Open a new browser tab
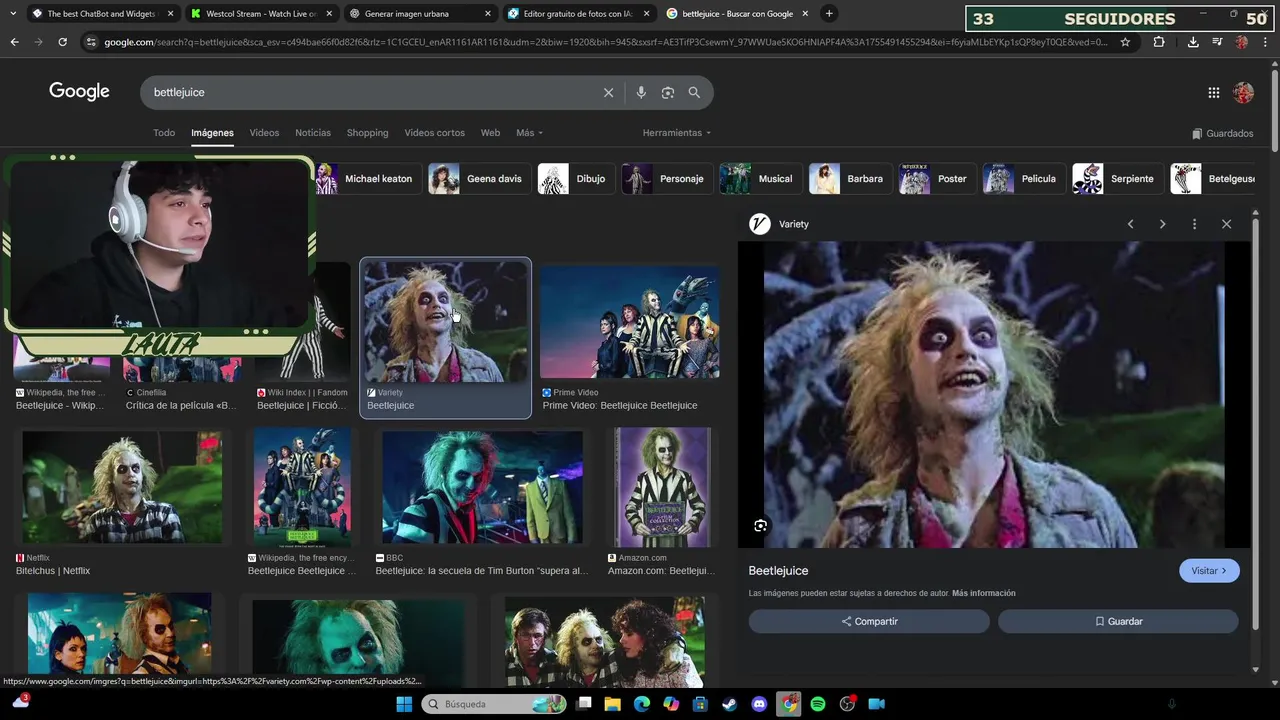Screen dimensions: 1280x720 click(829, 14)
